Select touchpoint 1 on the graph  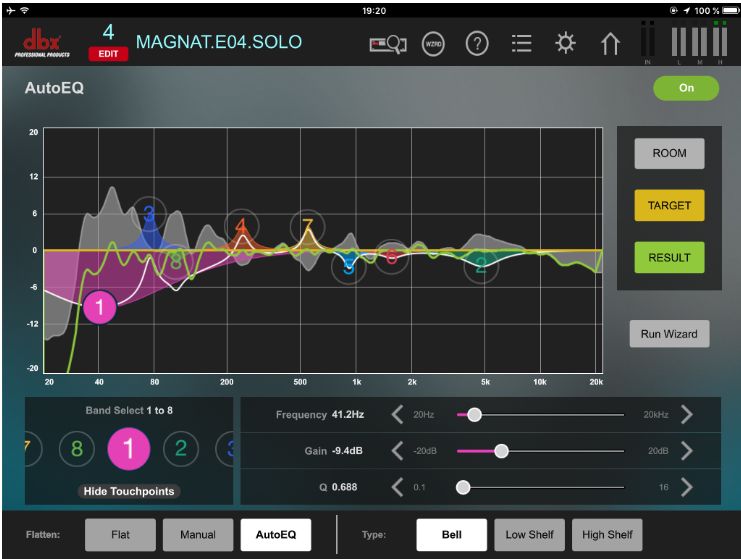pyautogui.click(x=99, y=307)
